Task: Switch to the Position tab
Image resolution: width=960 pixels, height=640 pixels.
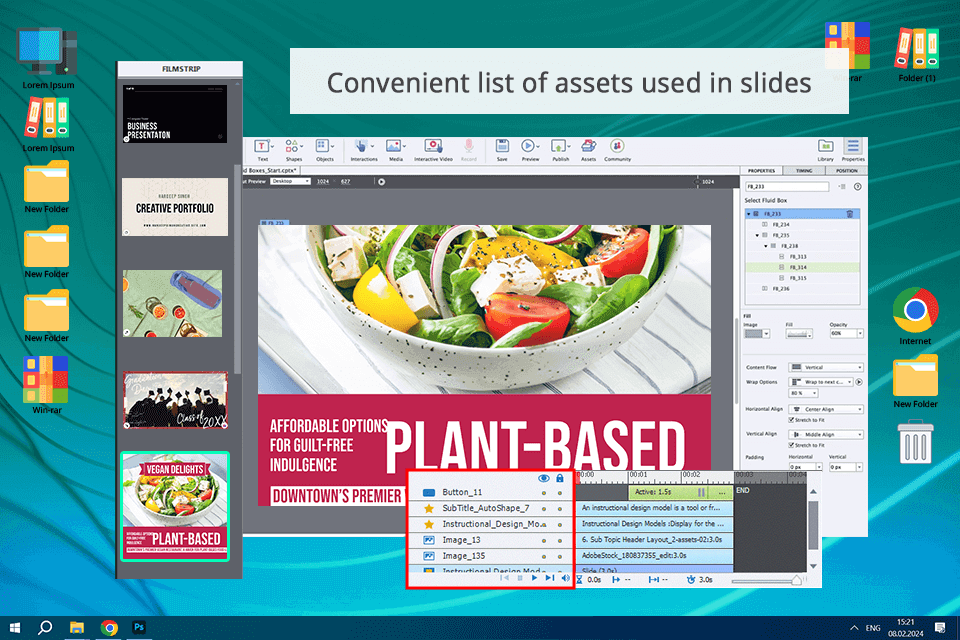Action: tap(846, 171)
